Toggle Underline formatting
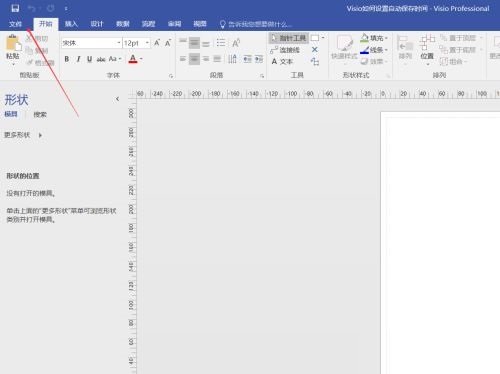Viewport: 500px width, 374px height. (x=89, y=59)
